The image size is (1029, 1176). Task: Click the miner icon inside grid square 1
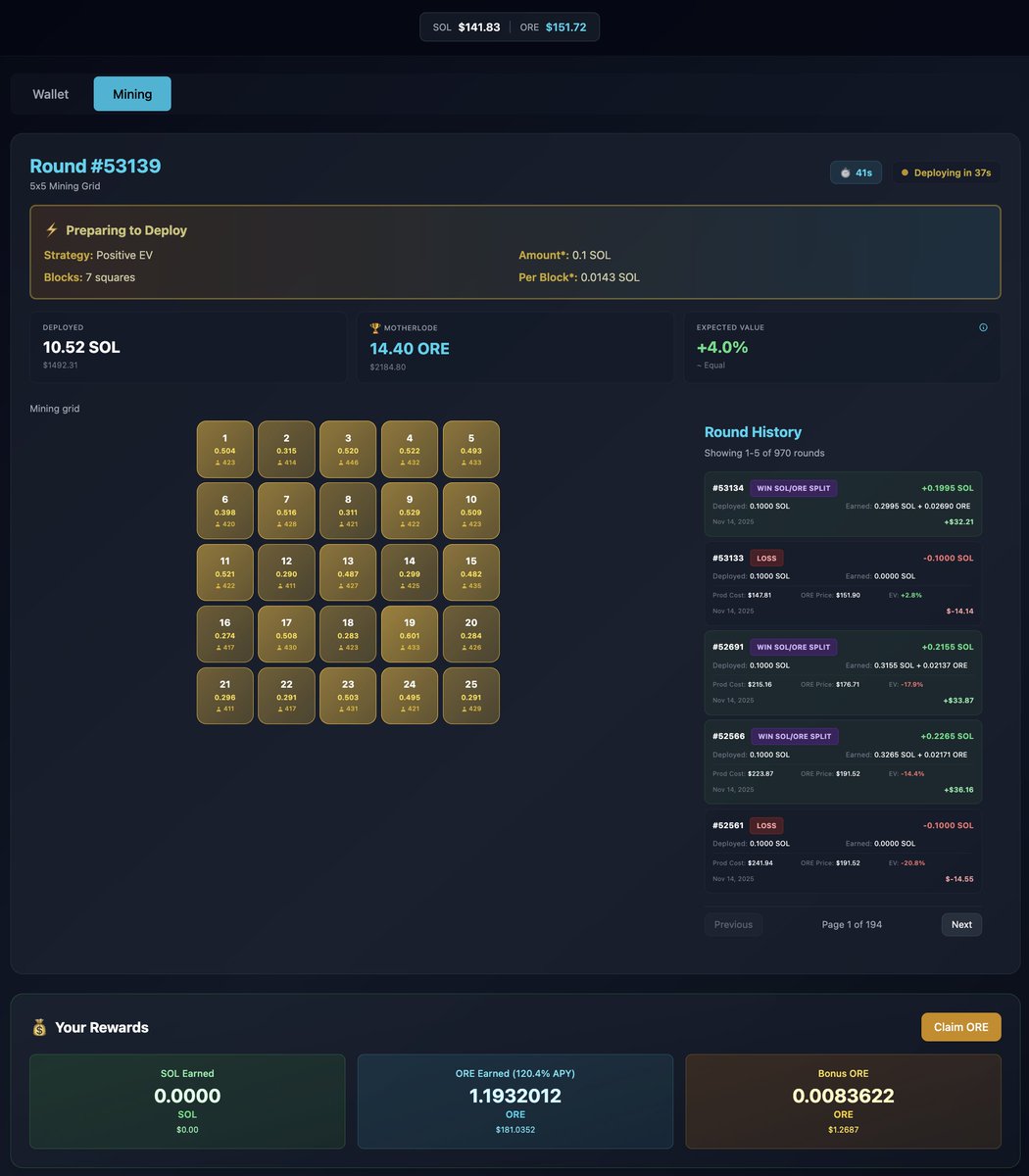pos(217,460)
